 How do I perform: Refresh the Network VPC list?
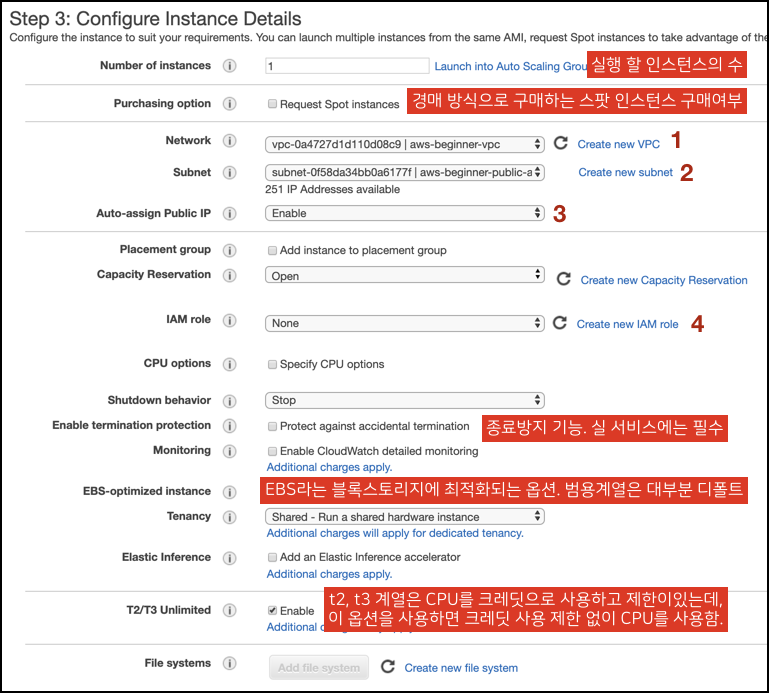point(561,143)
